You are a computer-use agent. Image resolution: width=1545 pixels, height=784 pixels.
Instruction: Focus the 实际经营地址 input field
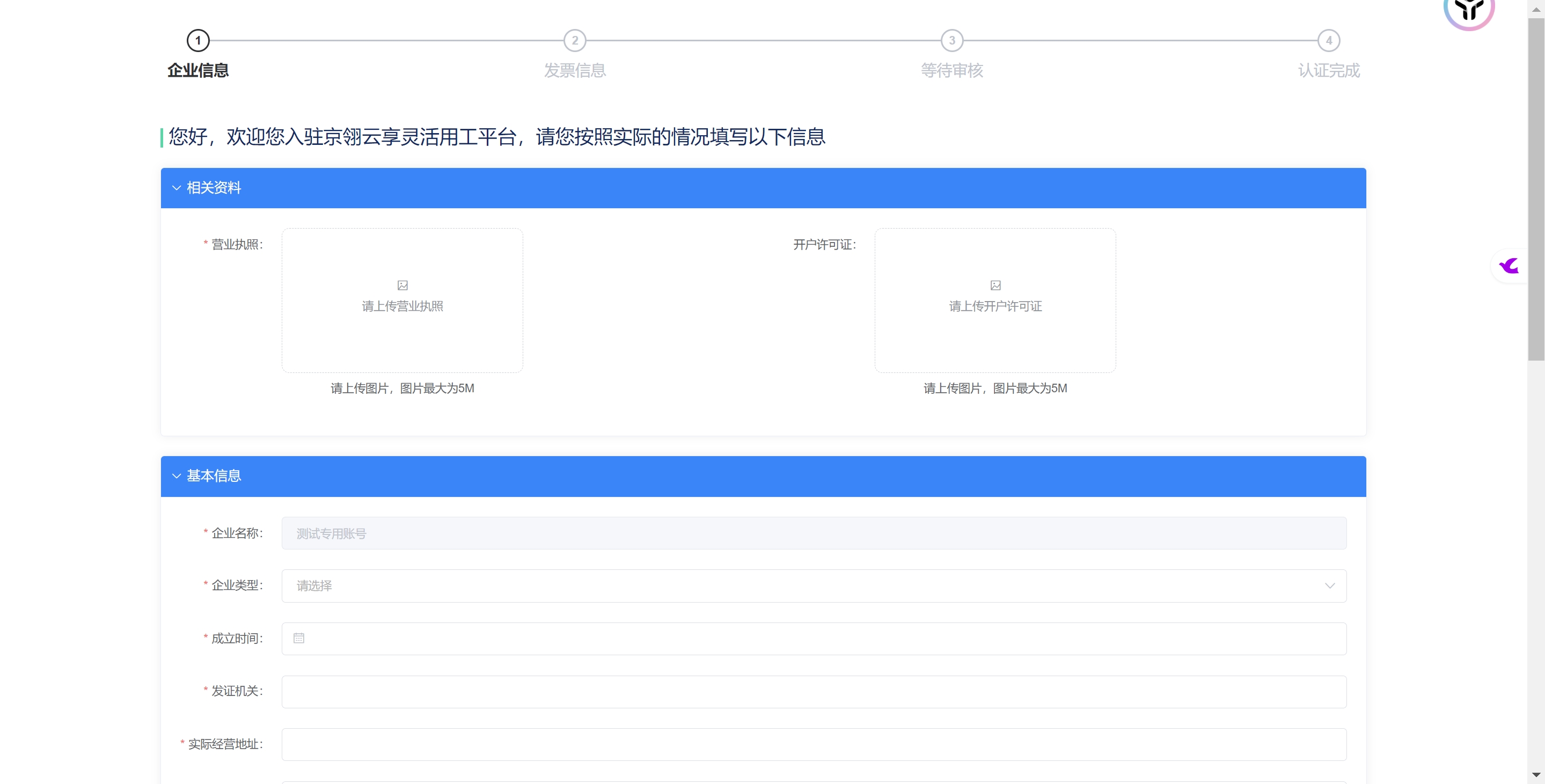coord(814,744)
